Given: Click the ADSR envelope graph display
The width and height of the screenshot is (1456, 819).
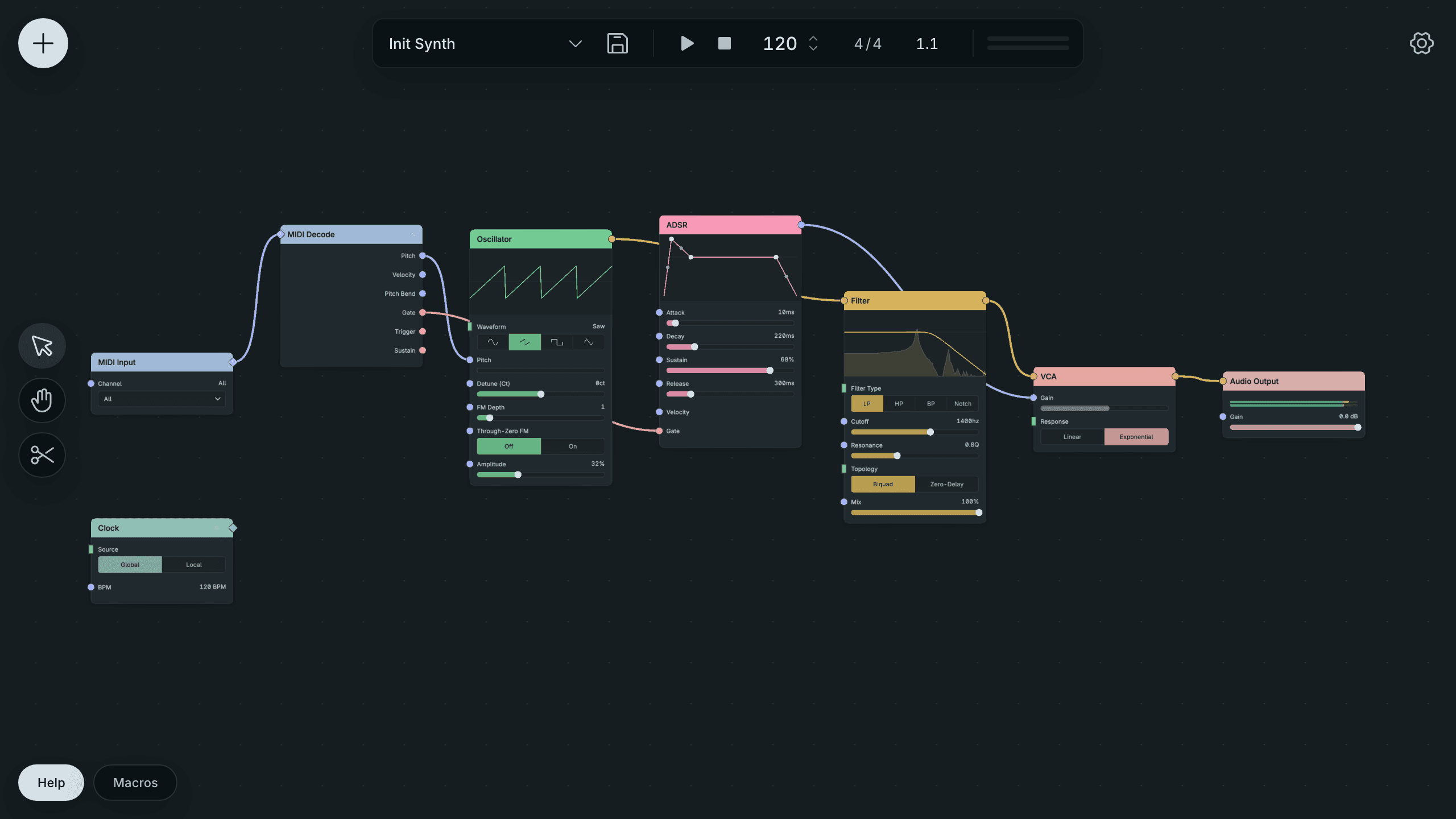Looking at the screenshot, I should 730,267.
